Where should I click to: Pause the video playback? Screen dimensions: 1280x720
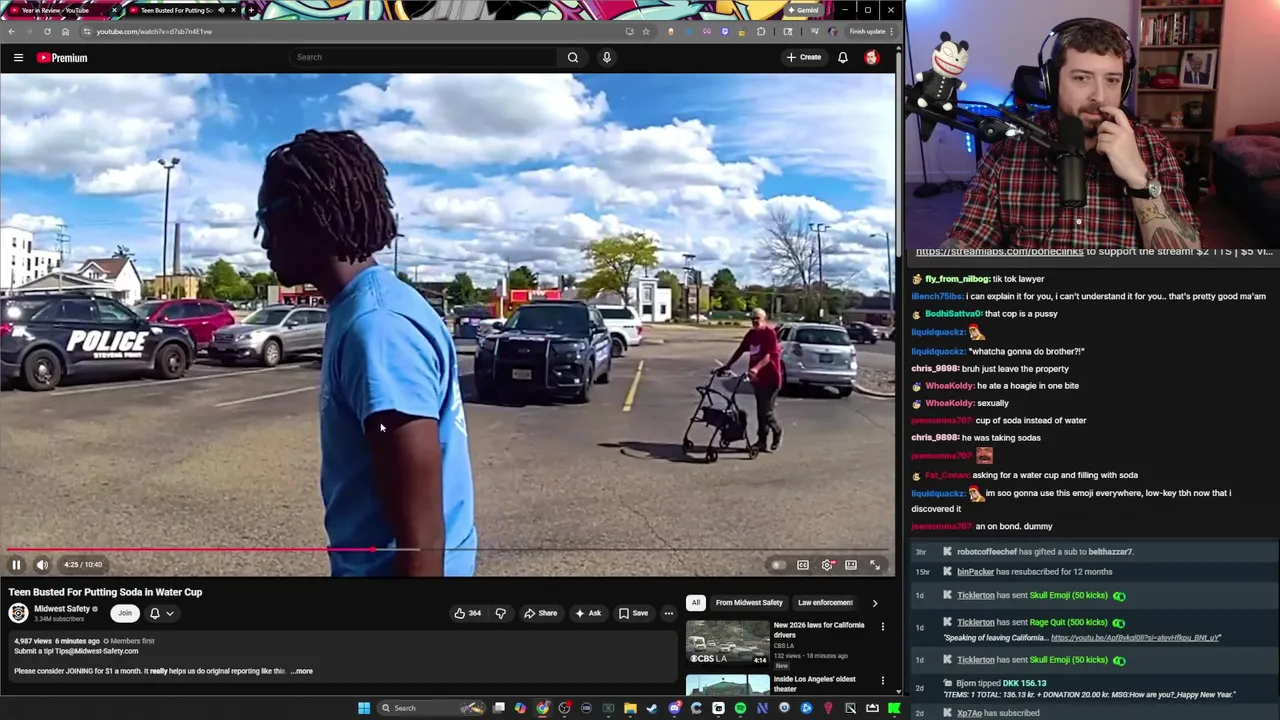pyautogui.click(x=16, y=565)
